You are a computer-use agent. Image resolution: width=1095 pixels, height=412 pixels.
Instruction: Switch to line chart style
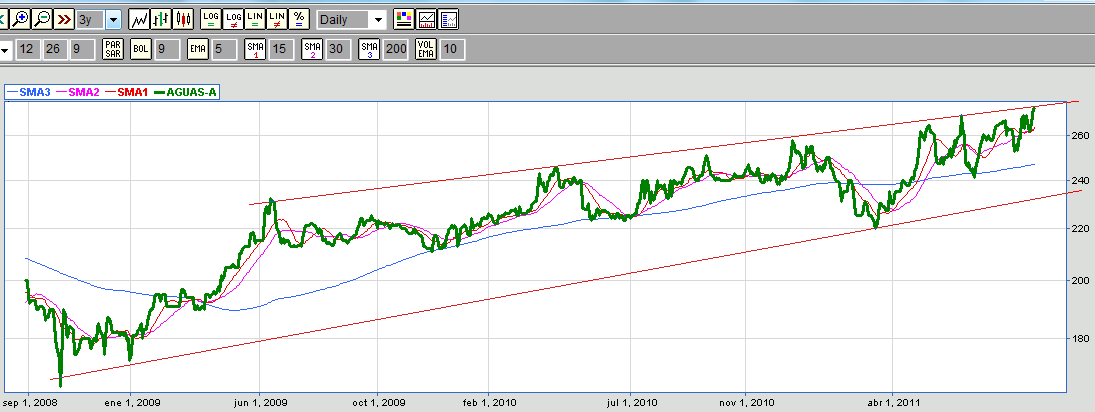pyautogui.click(x=140, y=19)
